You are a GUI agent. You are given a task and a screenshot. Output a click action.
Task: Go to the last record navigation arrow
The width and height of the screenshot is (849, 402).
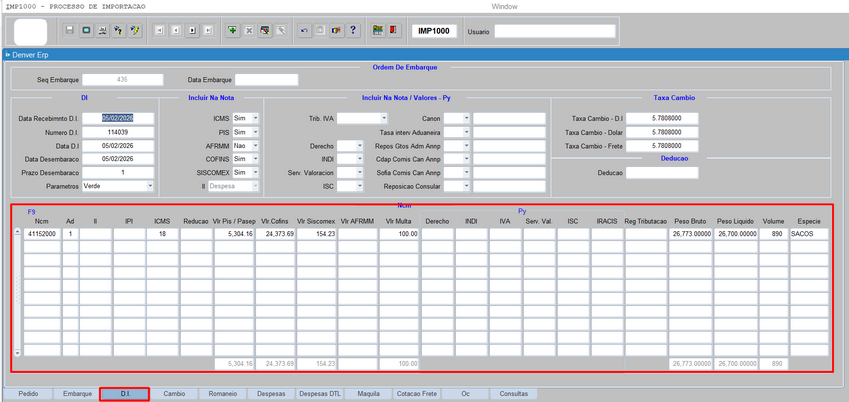(208, 31)
